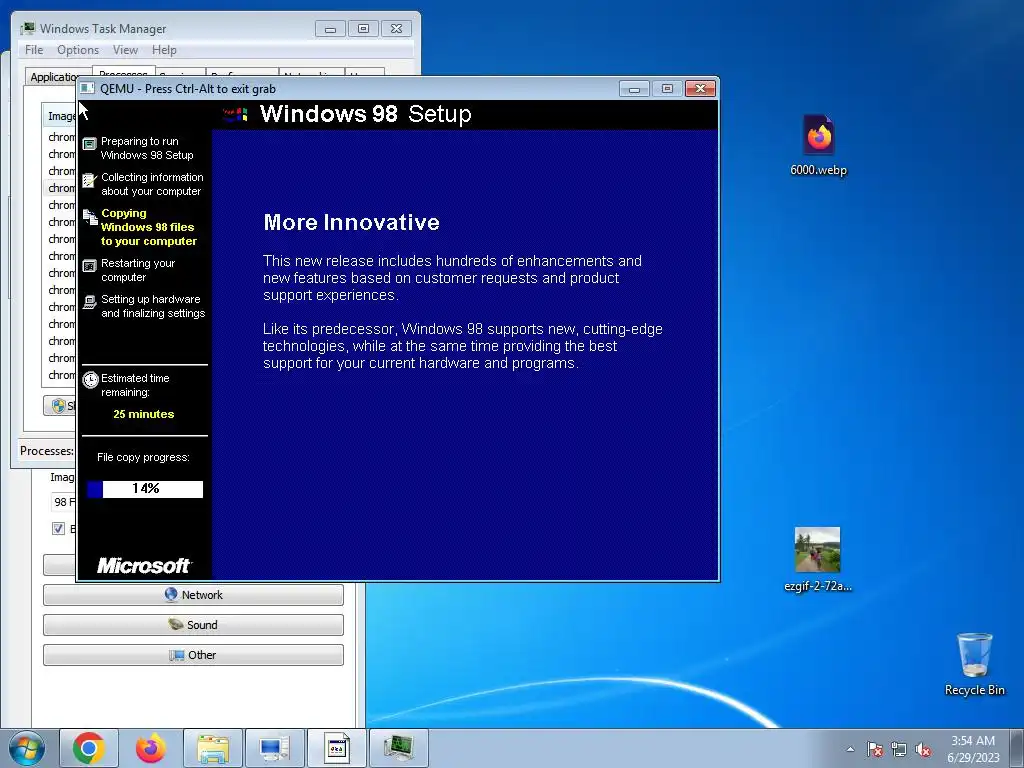The image size is (1024, 768).
Task: Click the Windows 98 logo flag icon
Action: pyautogui.click(x=236, y=115)
